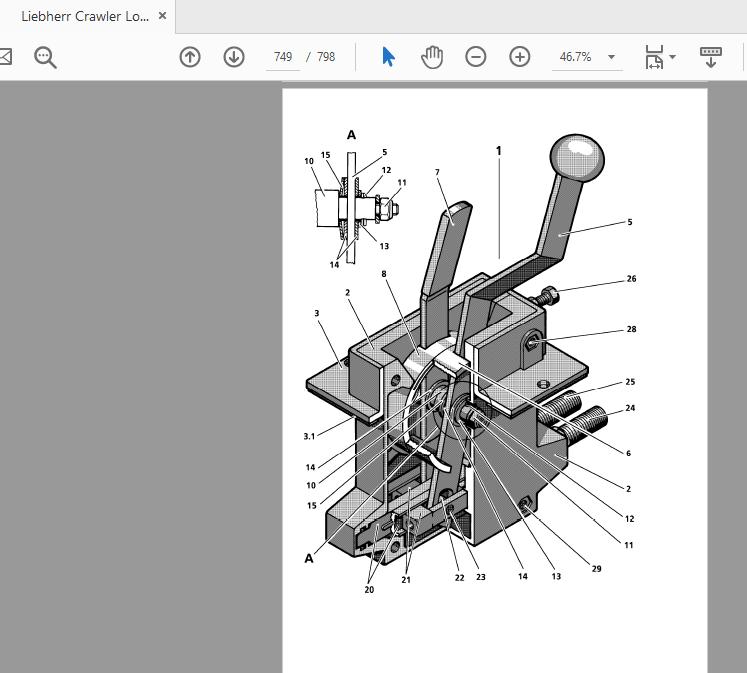Click the label 6 on the right side
This screenshot has height=673, width=747.
(x=628, y=453)
